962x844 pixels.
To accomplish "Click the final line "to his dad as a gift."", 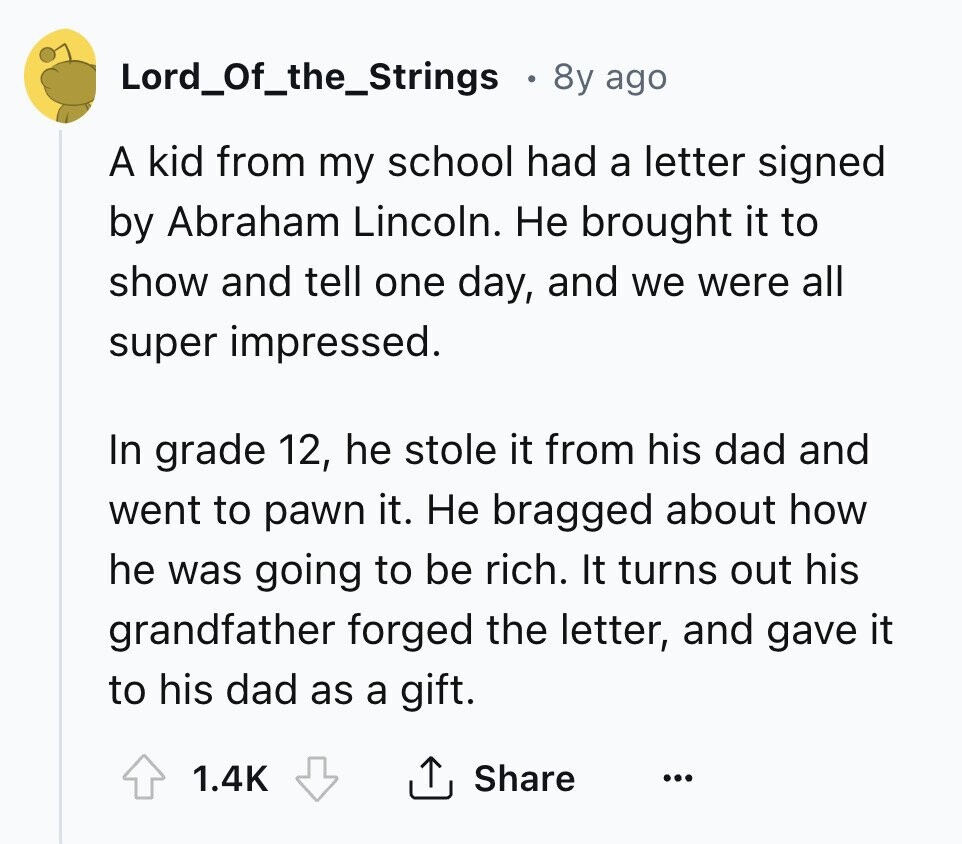I will 290,690.
